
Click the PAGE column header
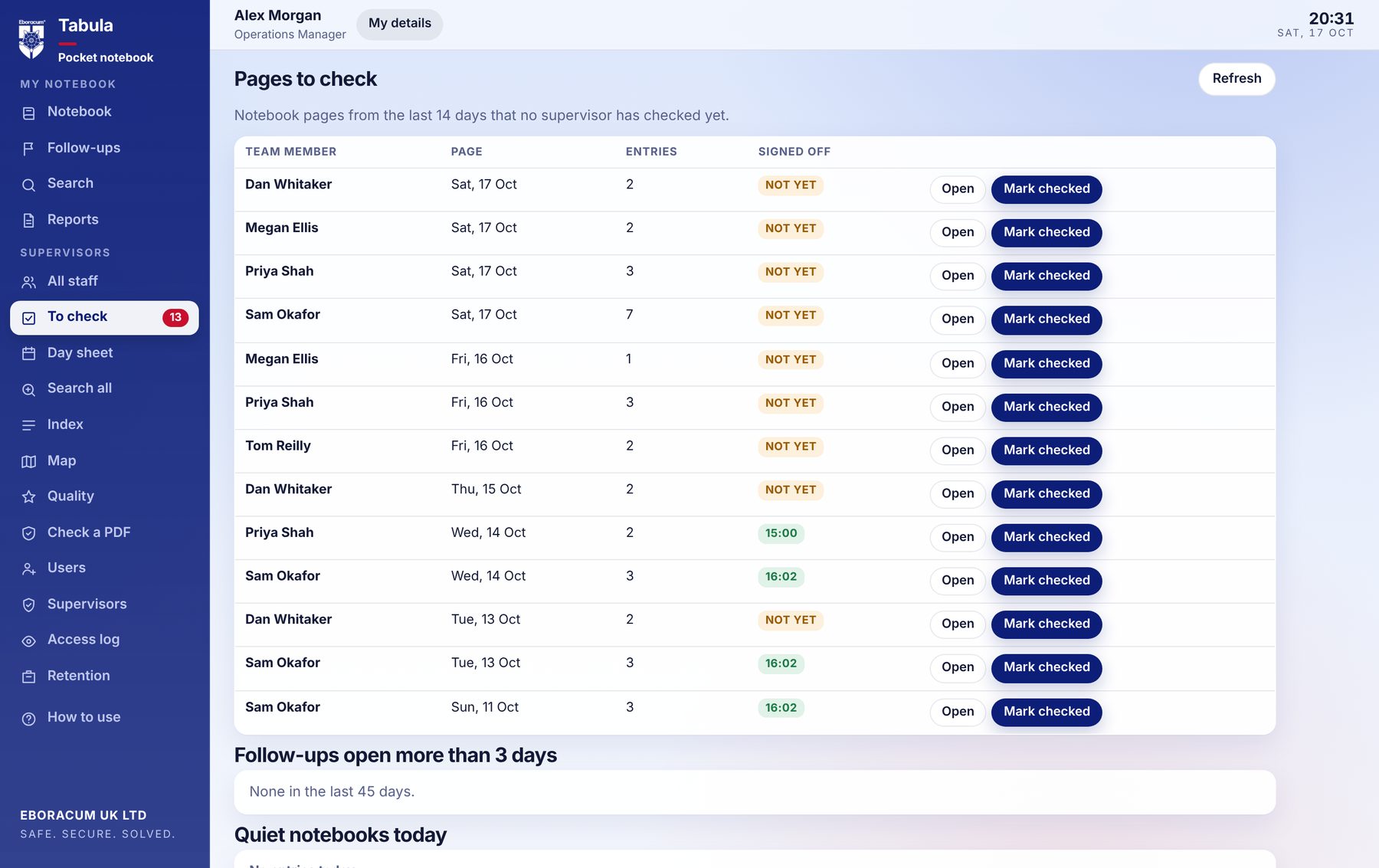(x=466, y=152)
